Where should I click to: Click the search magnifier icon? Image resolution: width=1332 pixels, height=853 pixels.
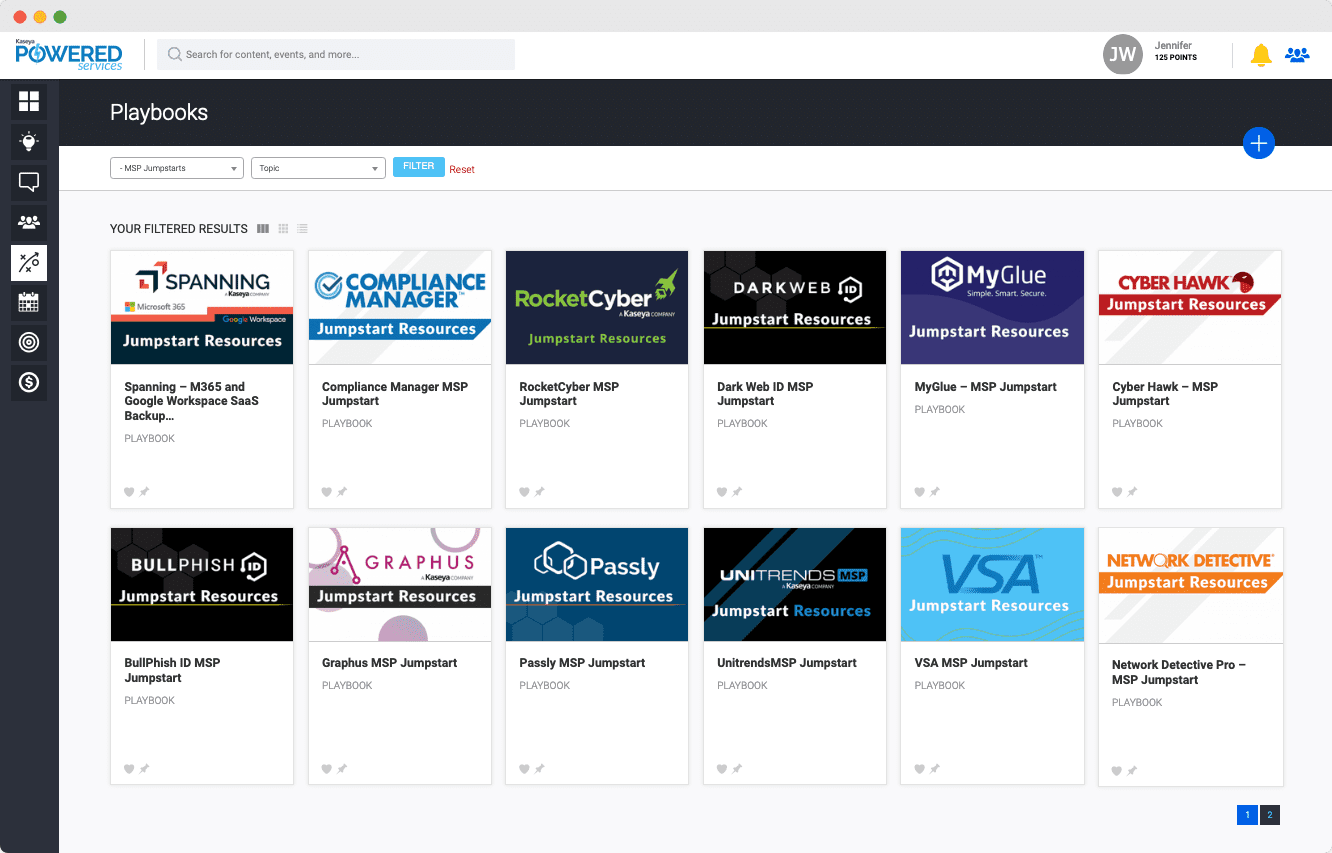[175, 54]
